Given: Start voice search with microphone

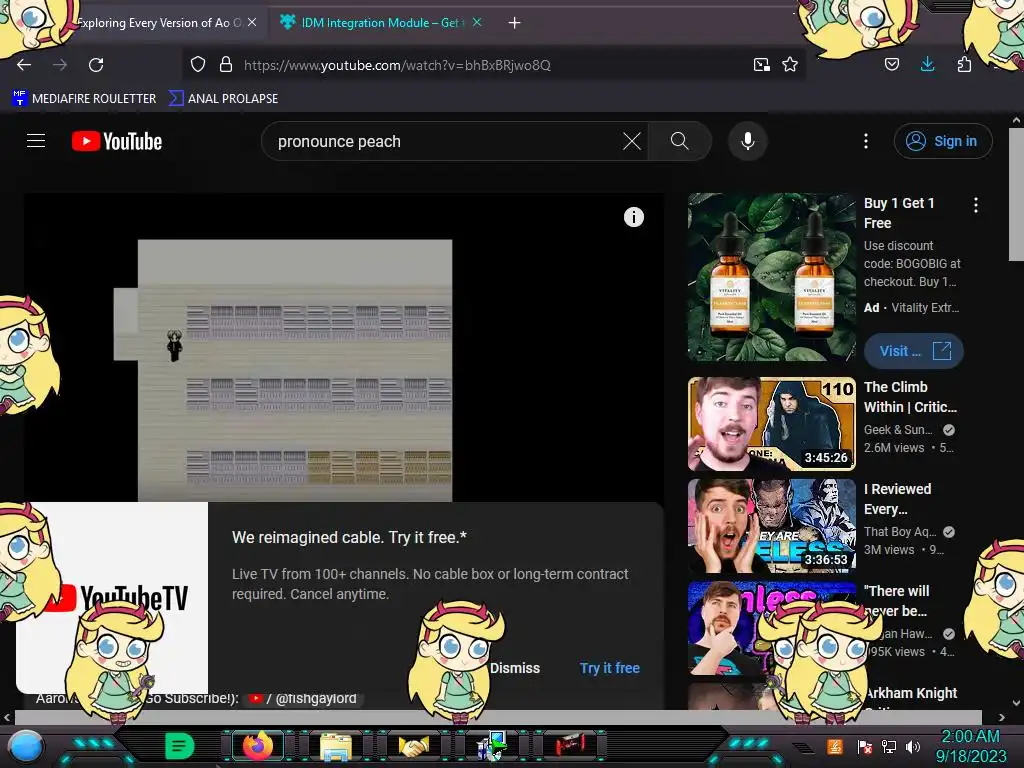Looking at the screenshot, I should (x=748, y=141).
